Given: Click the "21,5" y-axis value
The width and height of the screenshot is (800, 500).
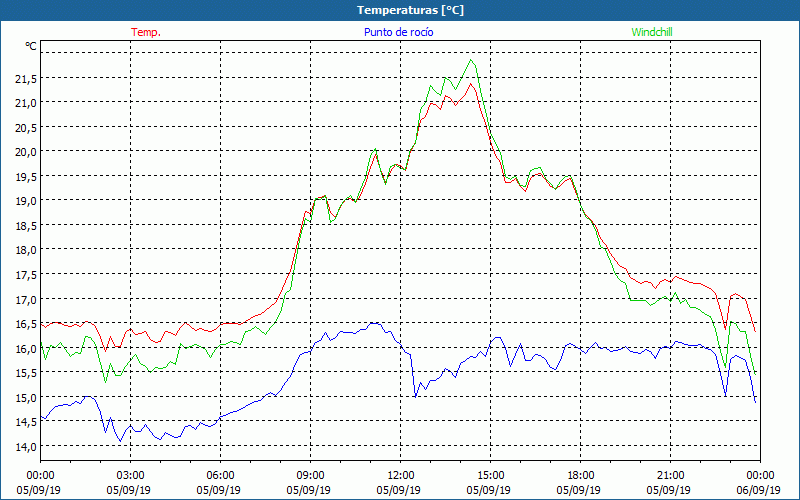Looking at the screenshot, I should click(x=26, y=79).
